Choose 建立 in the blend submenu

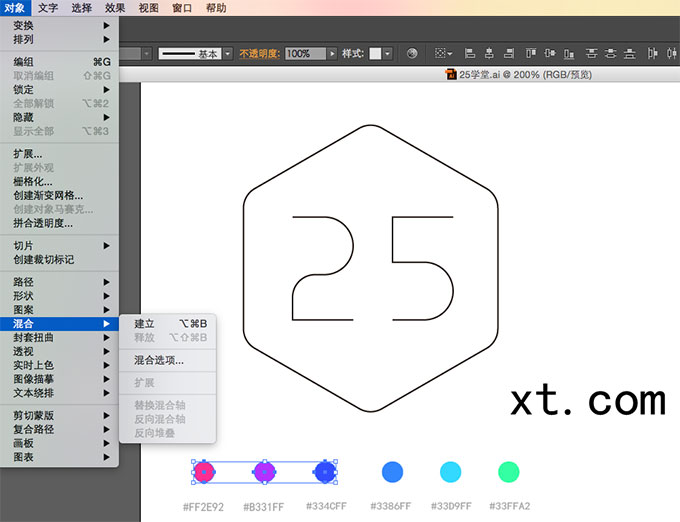(167, 324)
